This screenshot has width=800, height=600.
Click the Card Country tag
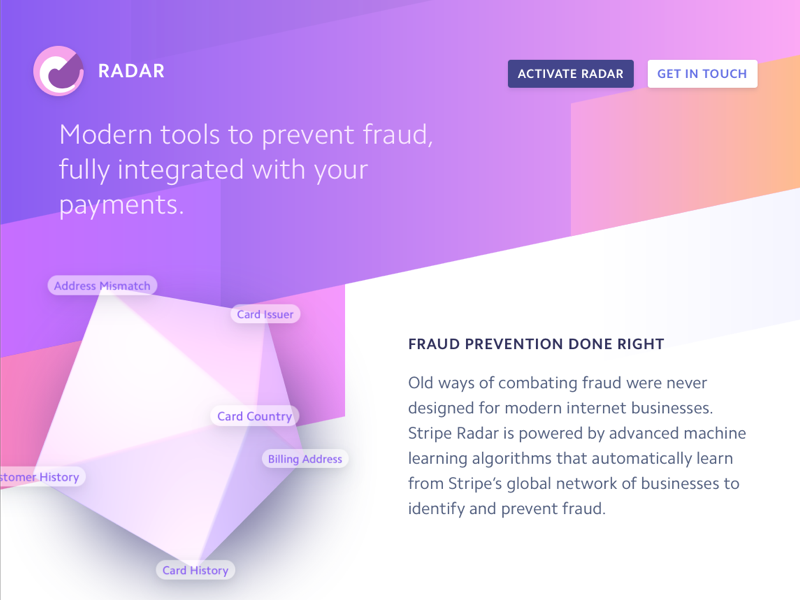pos(255,416)
